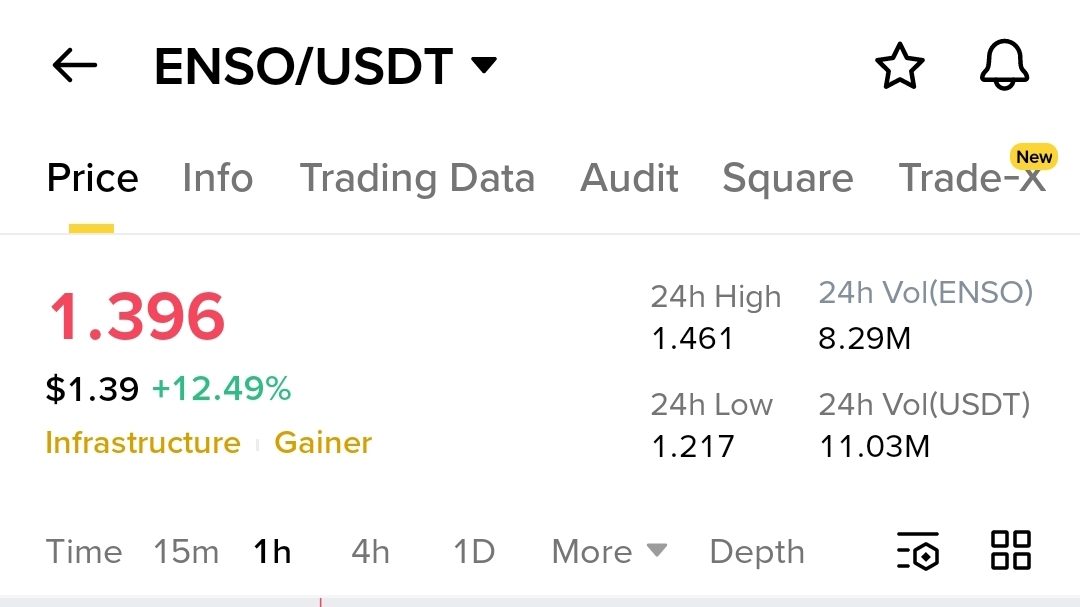This screenshot has height=607, width=1080.
Task: Select the Audit tab
Action: [x=629, y=179]
